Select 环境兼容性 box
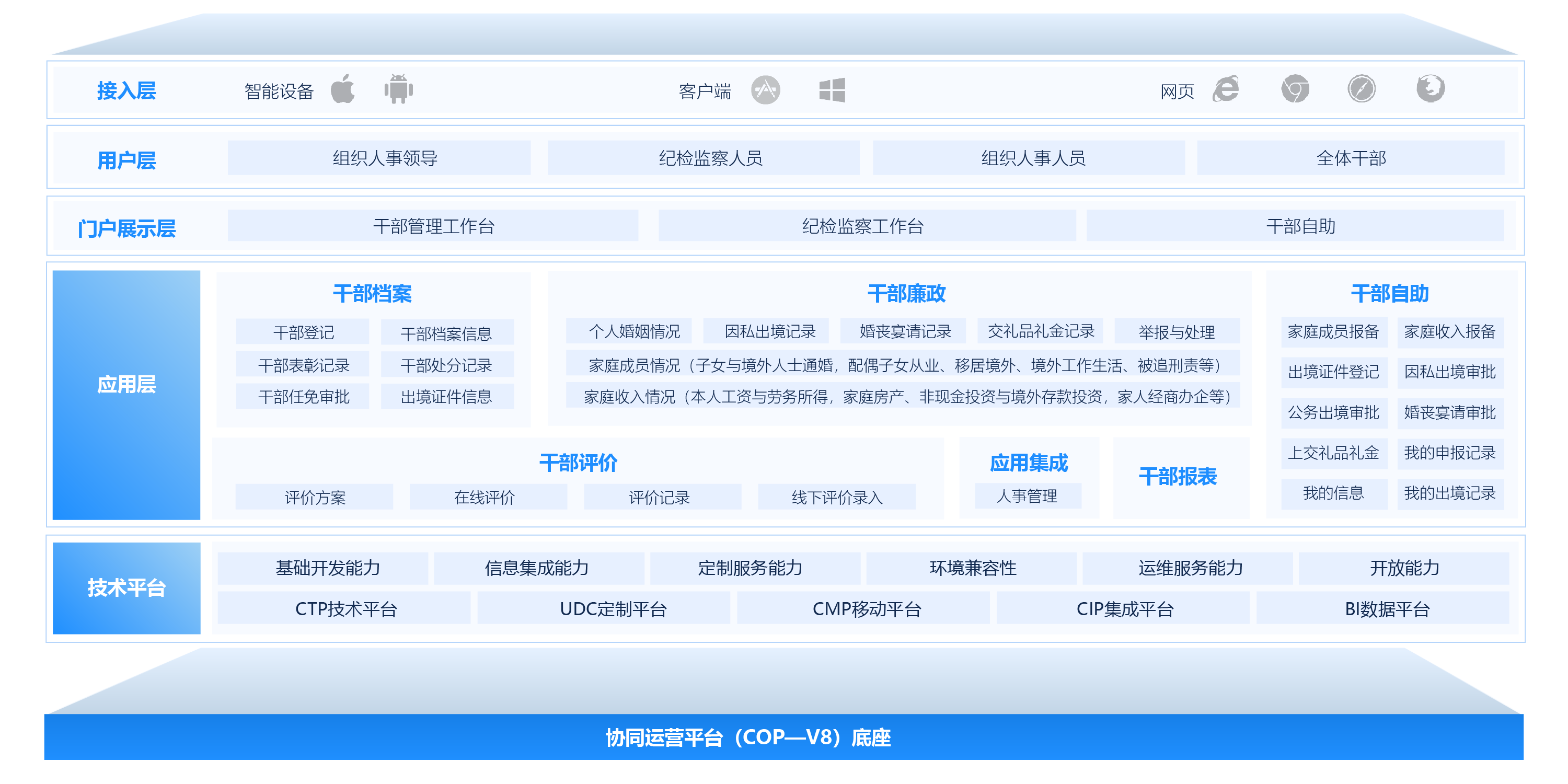Screen dimensions: 1568x784 click(972, 568)
